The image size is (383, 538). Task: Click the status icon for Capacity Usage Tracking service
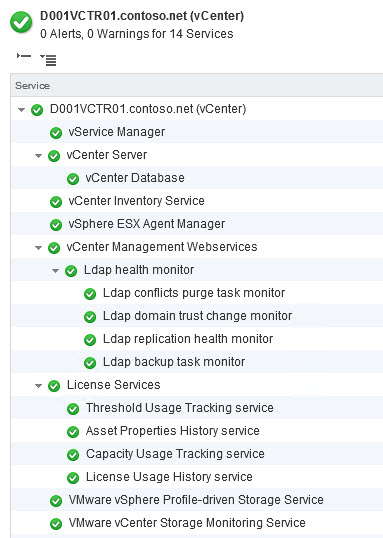coord(73,455)
